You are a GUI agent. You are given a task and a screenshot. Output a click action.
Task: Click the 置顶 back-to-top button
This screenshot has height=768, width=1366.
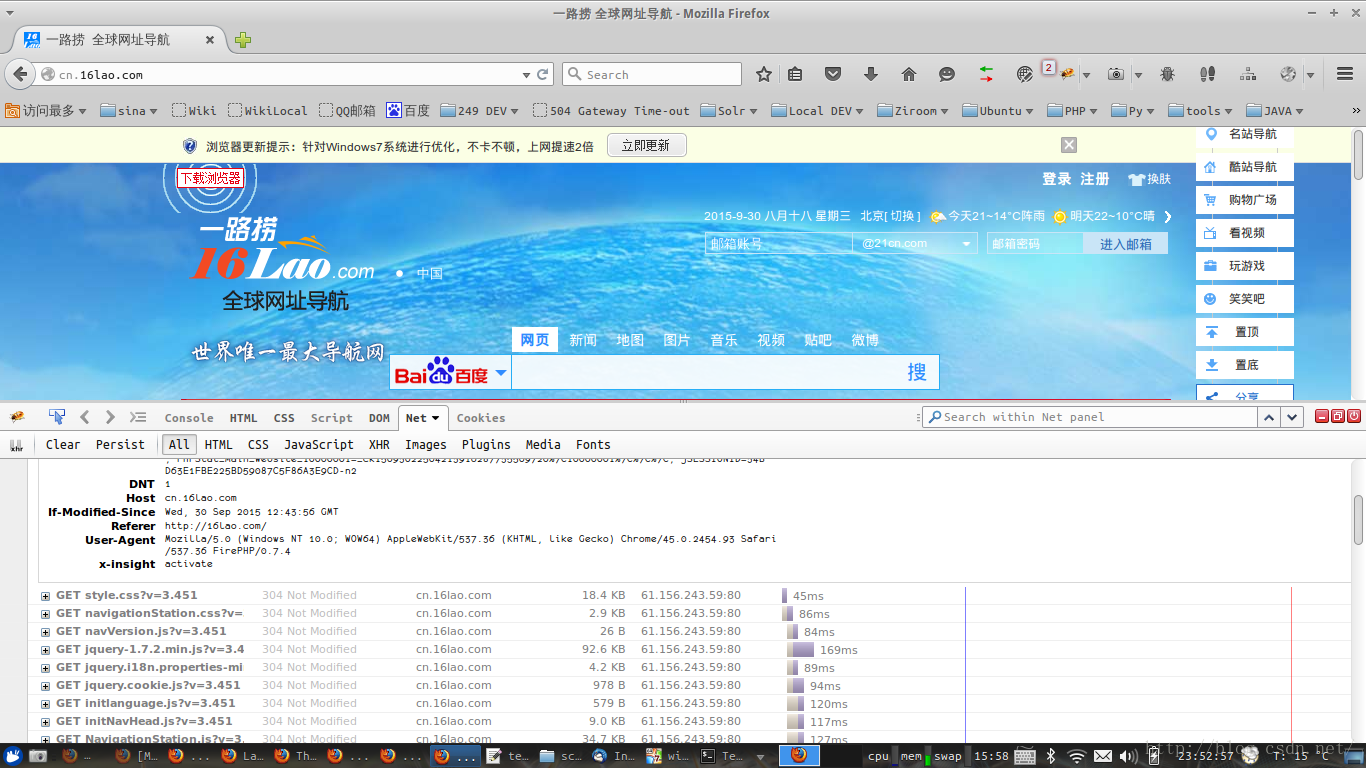[1244, 332]
